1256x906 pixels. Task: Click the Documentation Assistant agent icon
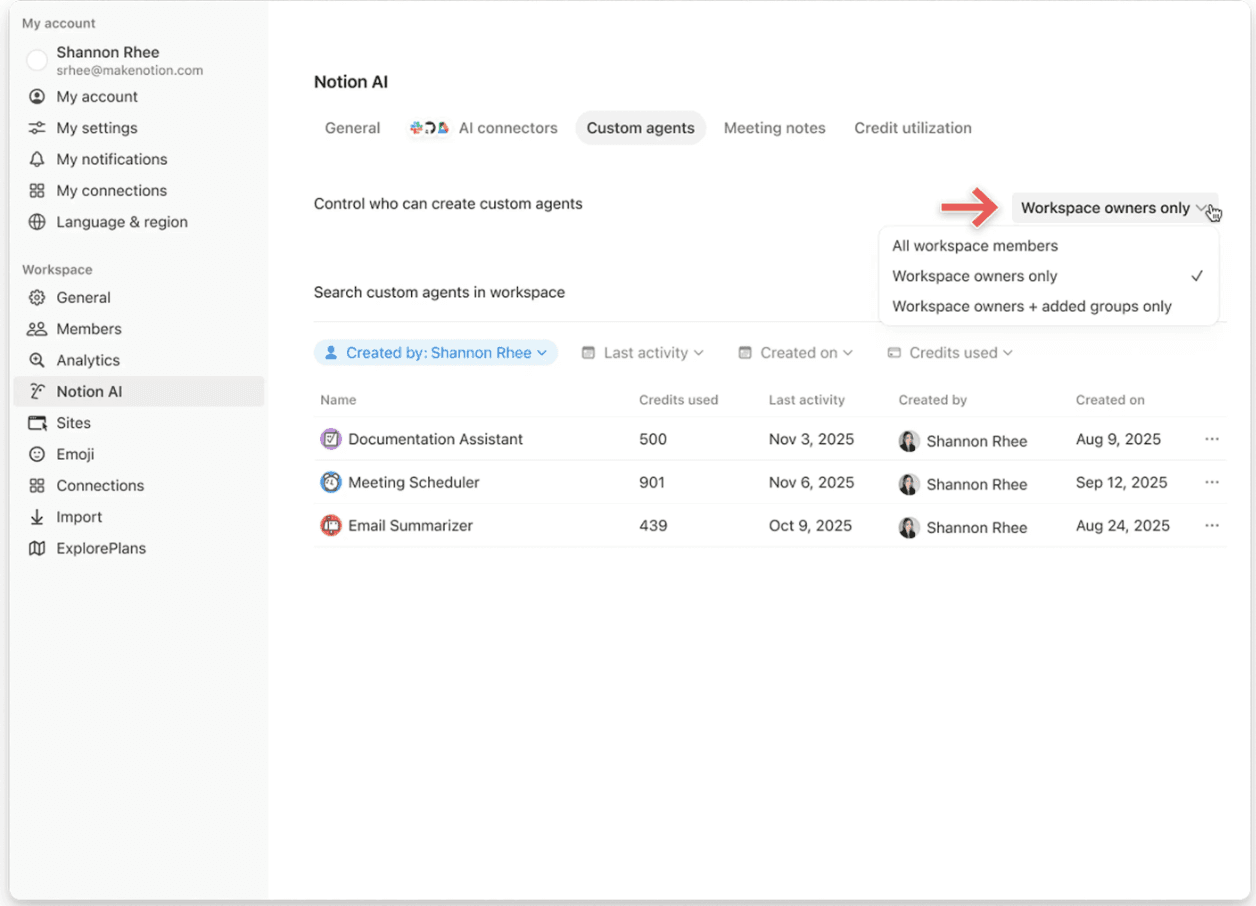point(331,439)
